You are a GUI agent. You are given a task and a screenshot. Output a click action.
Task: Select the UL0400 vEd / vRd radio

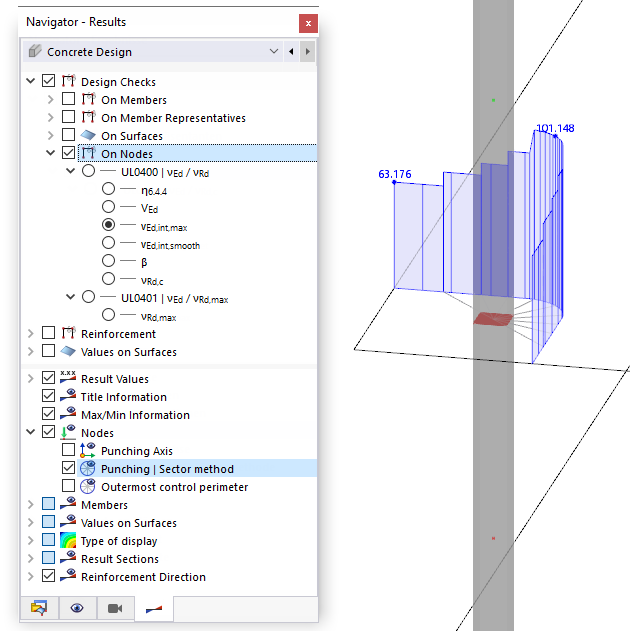pos(89,171)
